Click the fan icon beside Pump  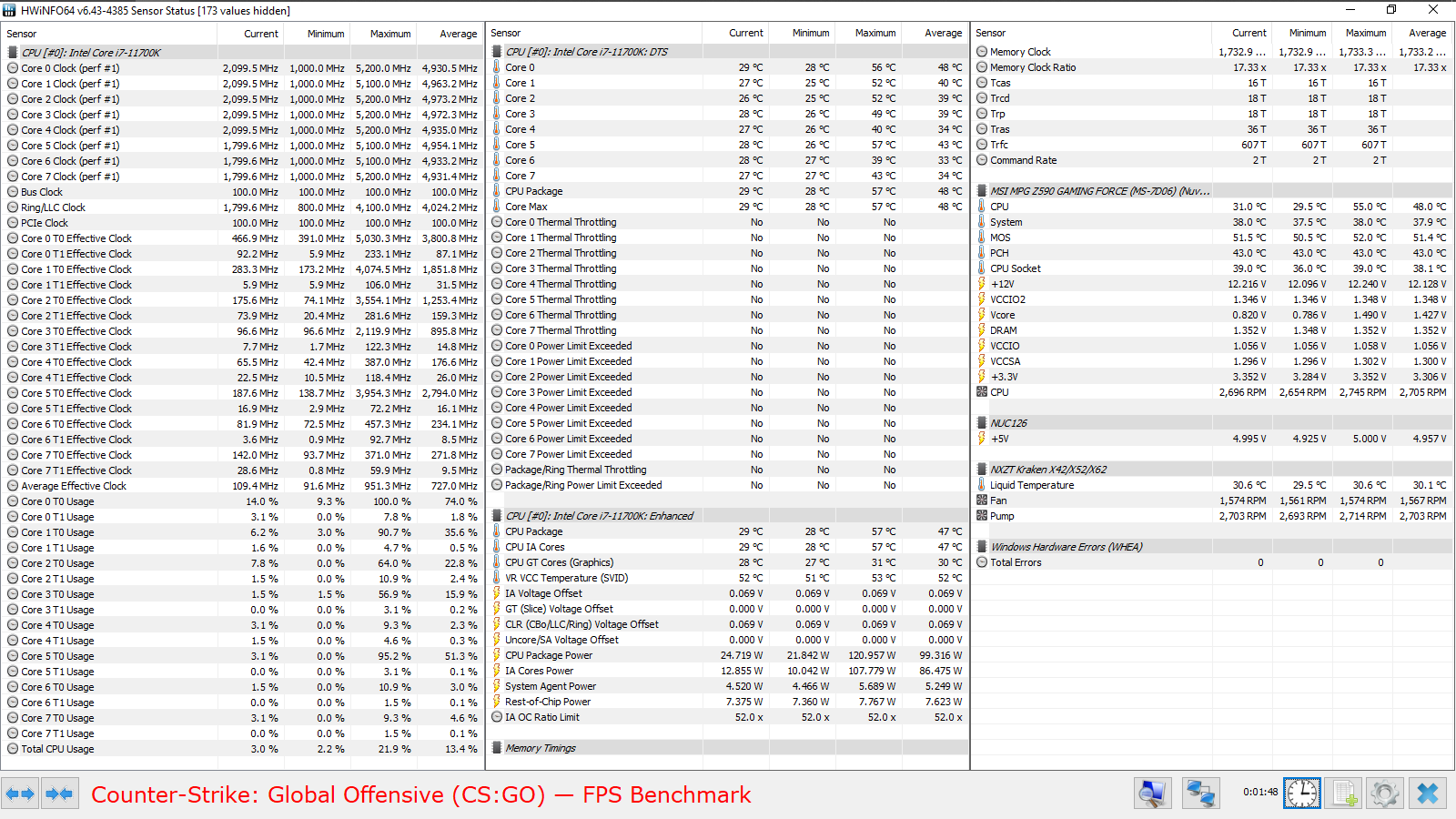982,516
